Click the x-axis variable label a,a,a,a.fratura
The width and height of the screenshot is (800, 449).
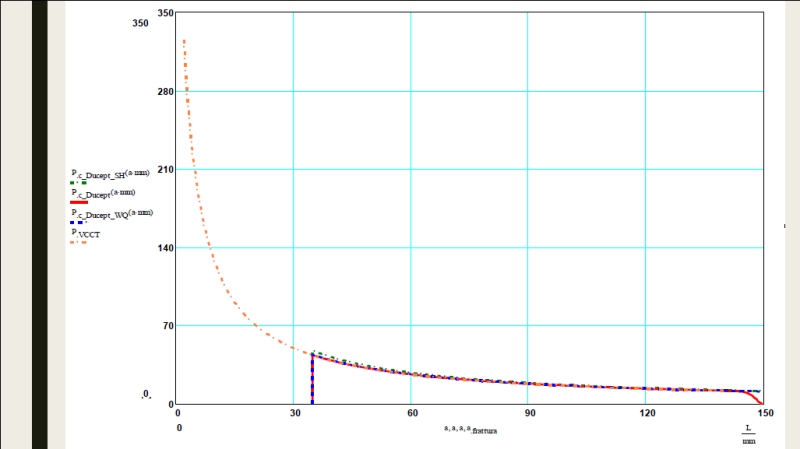470,429
